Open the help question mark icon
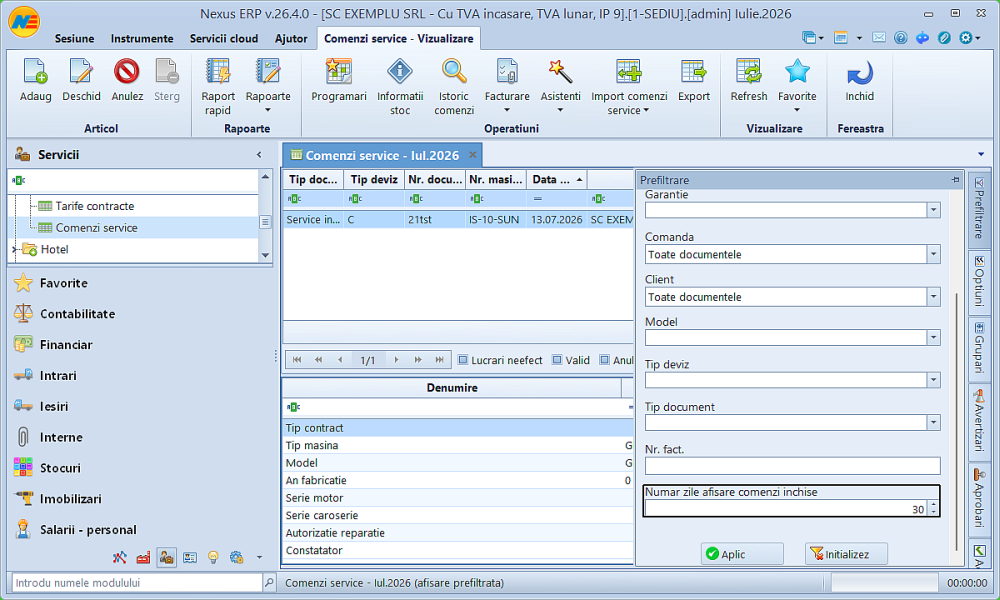 (x=901, y=38)
